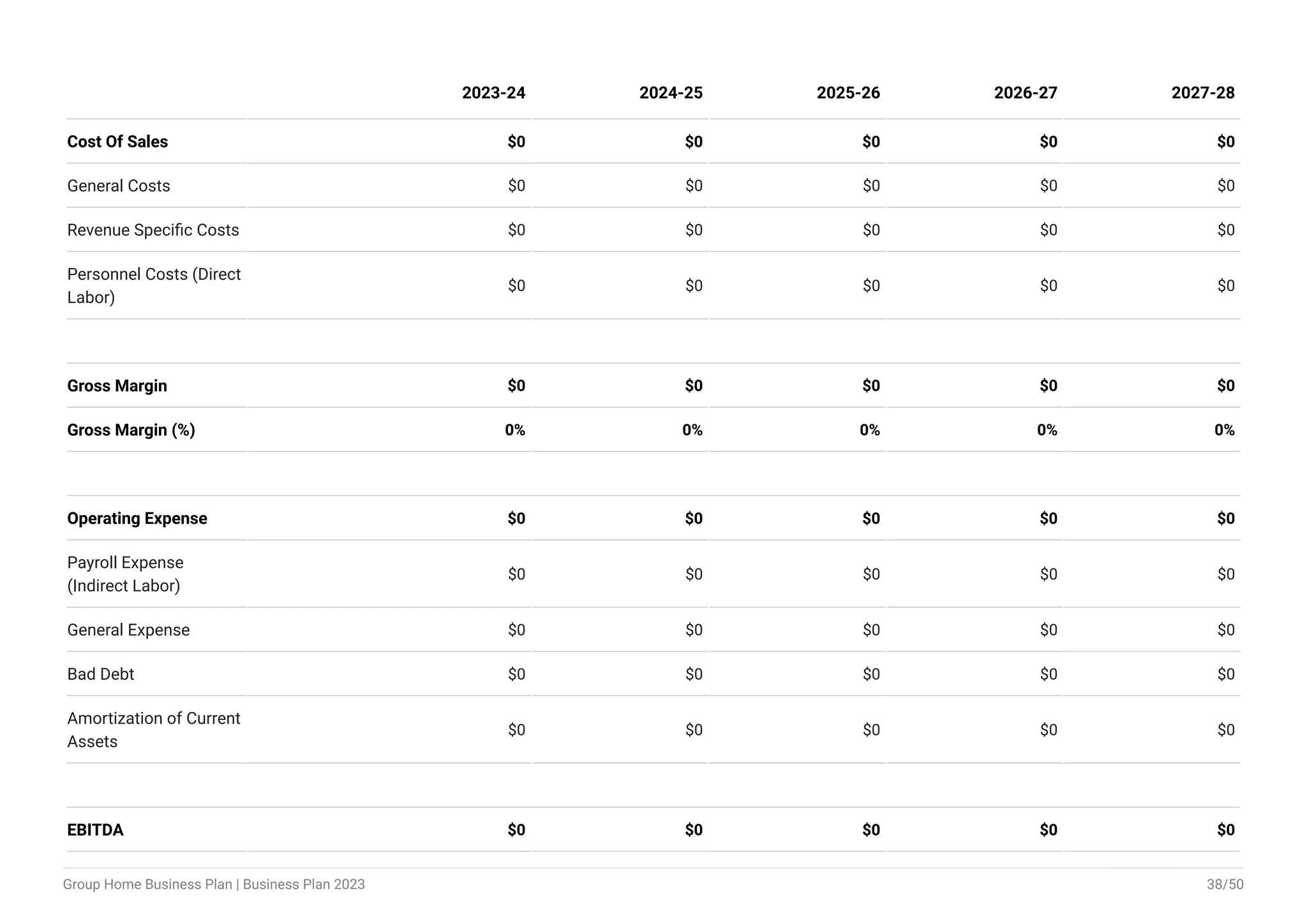Click the Cost Of Sales row label

(117, 142)
